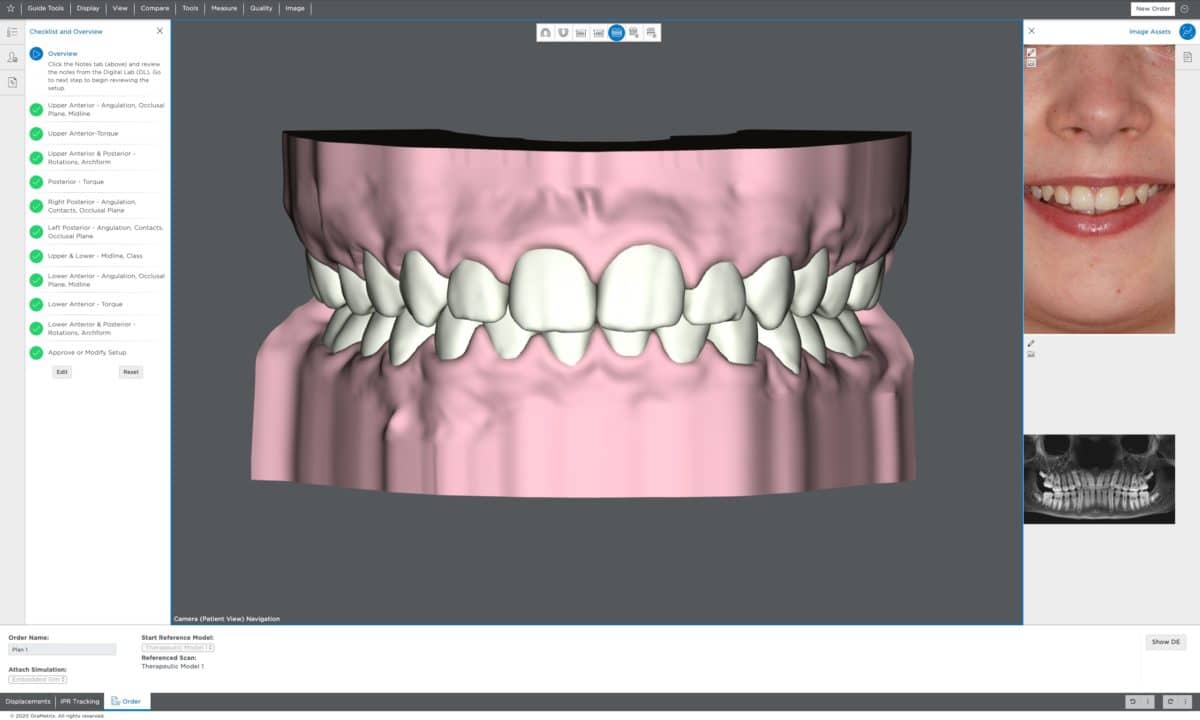Image resolution: width=1200 pixels, height=720 pixels.
Task: Click the notes document icon in left sidebar
Action: (x=12, y=82)
